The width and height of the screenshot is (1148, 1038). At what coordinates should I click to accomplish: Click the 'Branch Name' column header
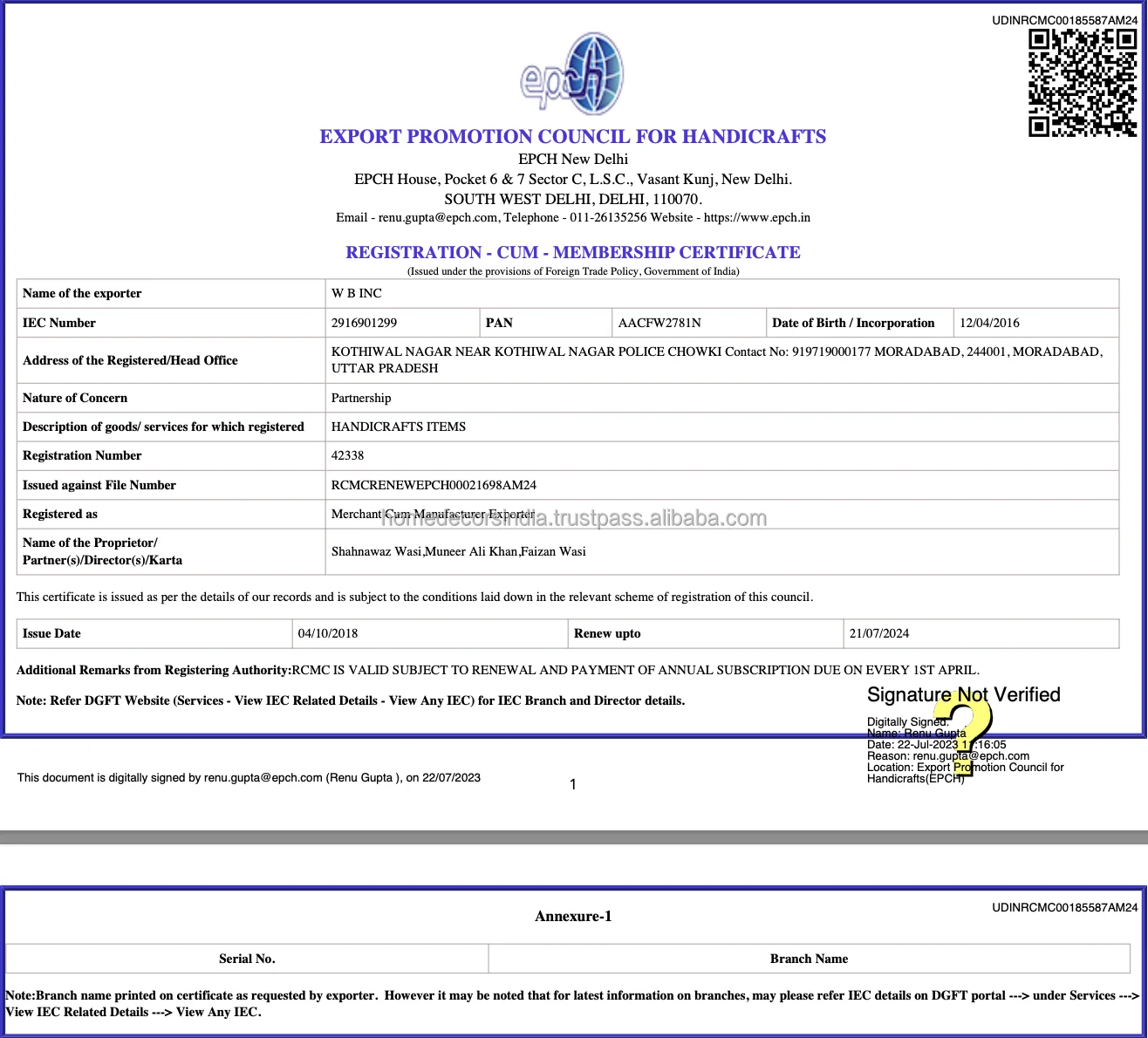(809, 959)
